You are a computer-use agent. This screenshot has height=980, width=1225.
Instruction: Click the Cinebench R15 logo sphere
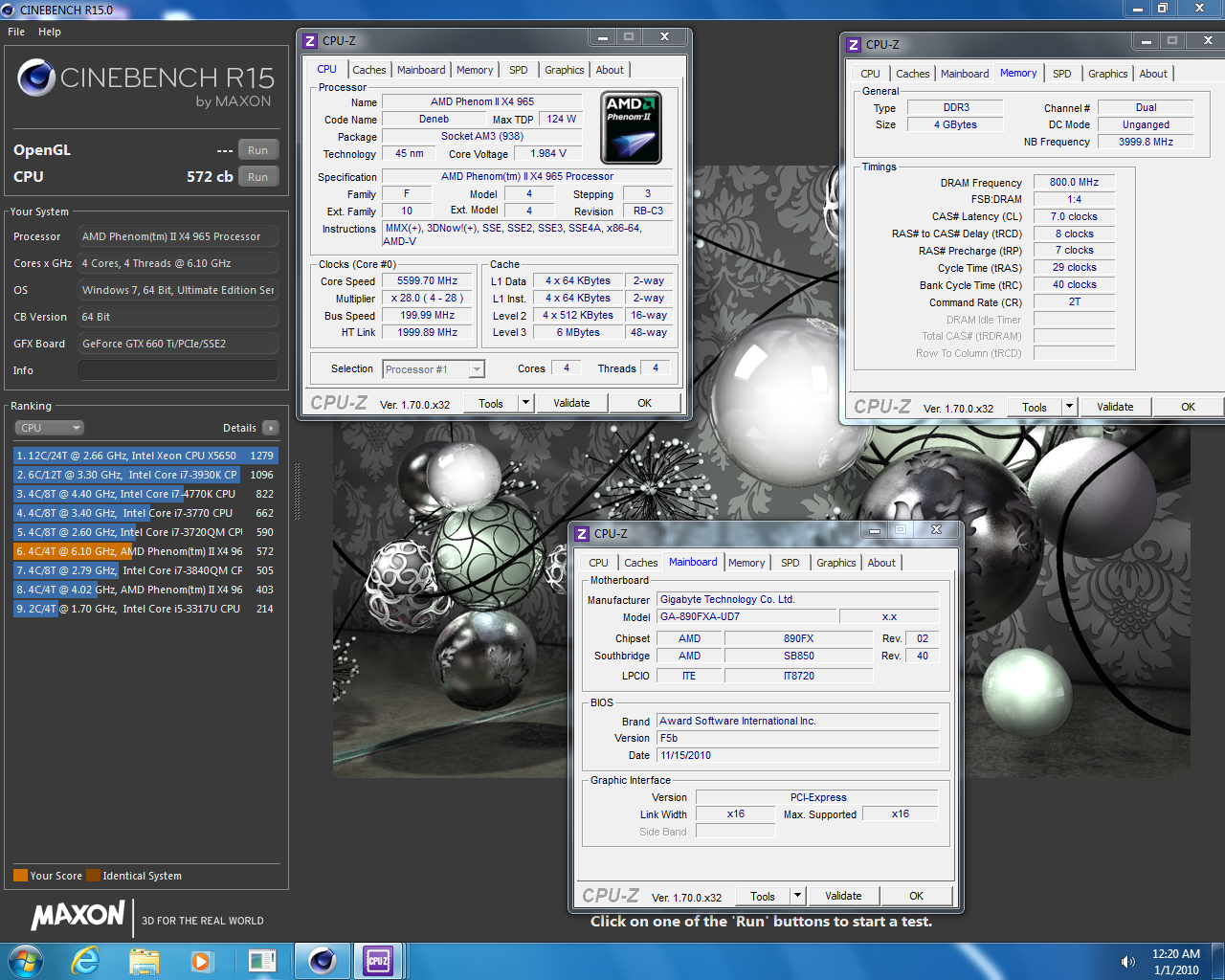35,78
